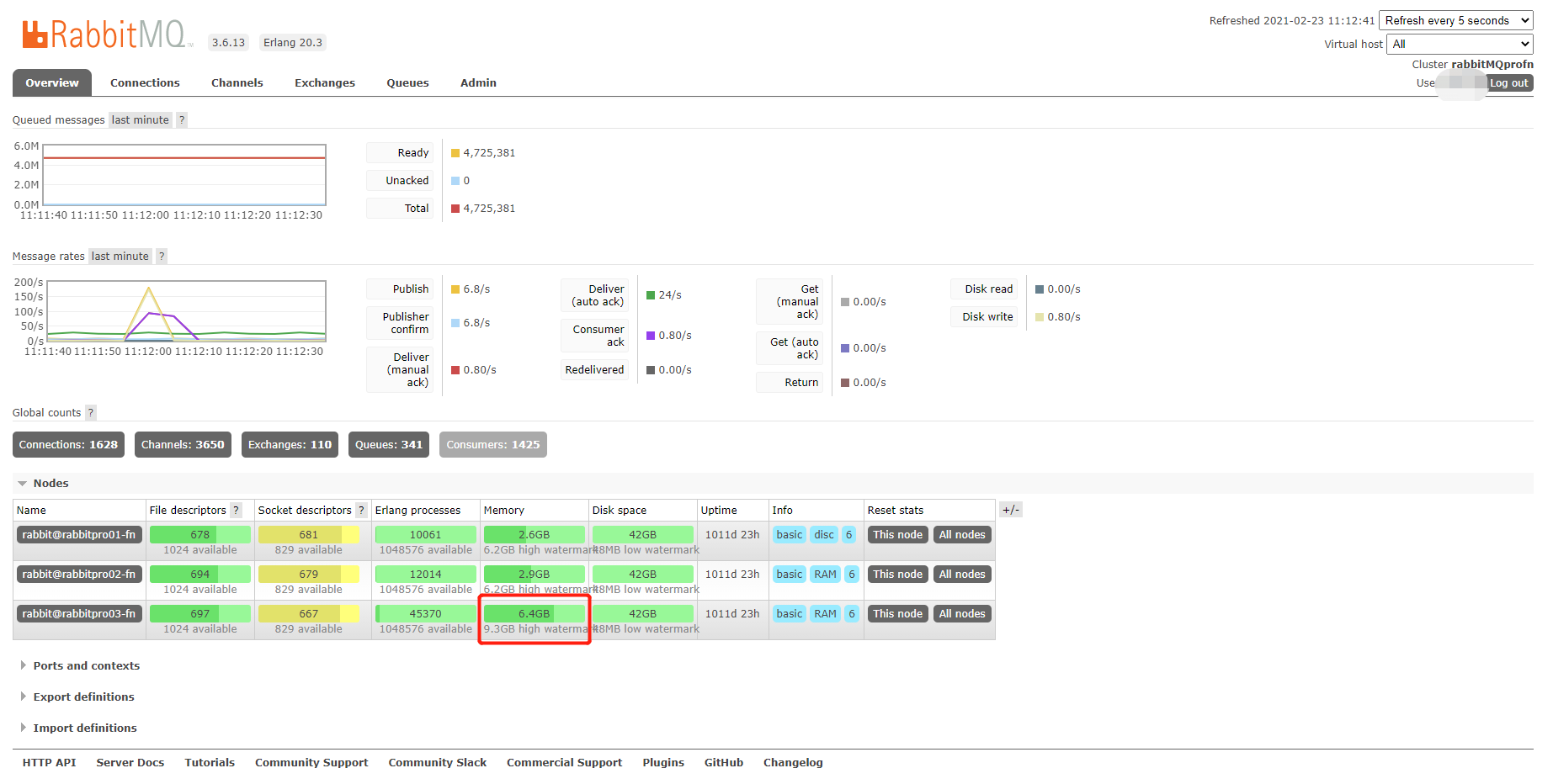Screen dimensions: 1553x784
Task: Click the disc badge for rabbitpro01
Action: [824, 535]
